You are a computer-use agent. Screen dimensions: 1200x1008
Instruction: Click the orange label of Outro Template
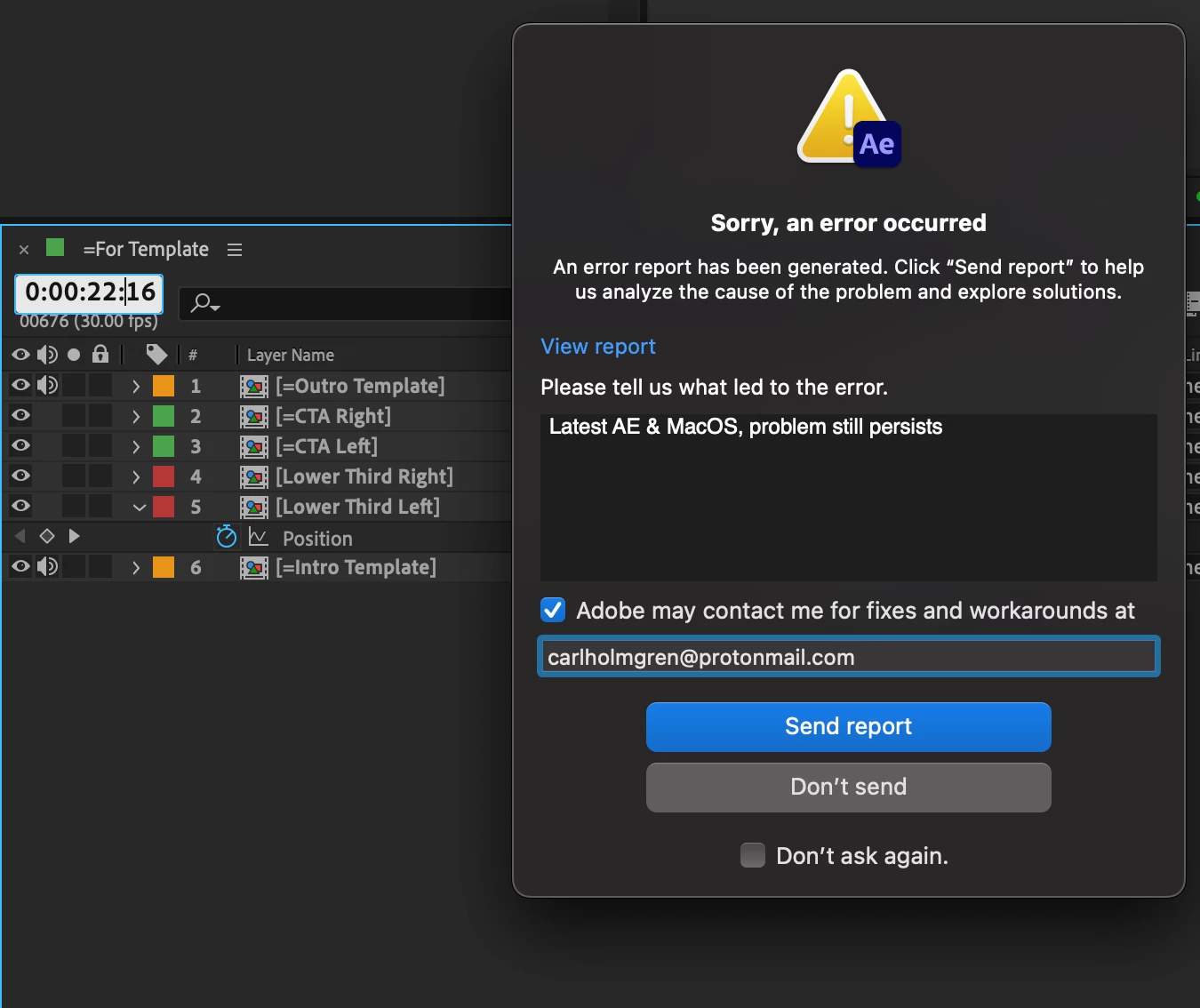point(164,386)
